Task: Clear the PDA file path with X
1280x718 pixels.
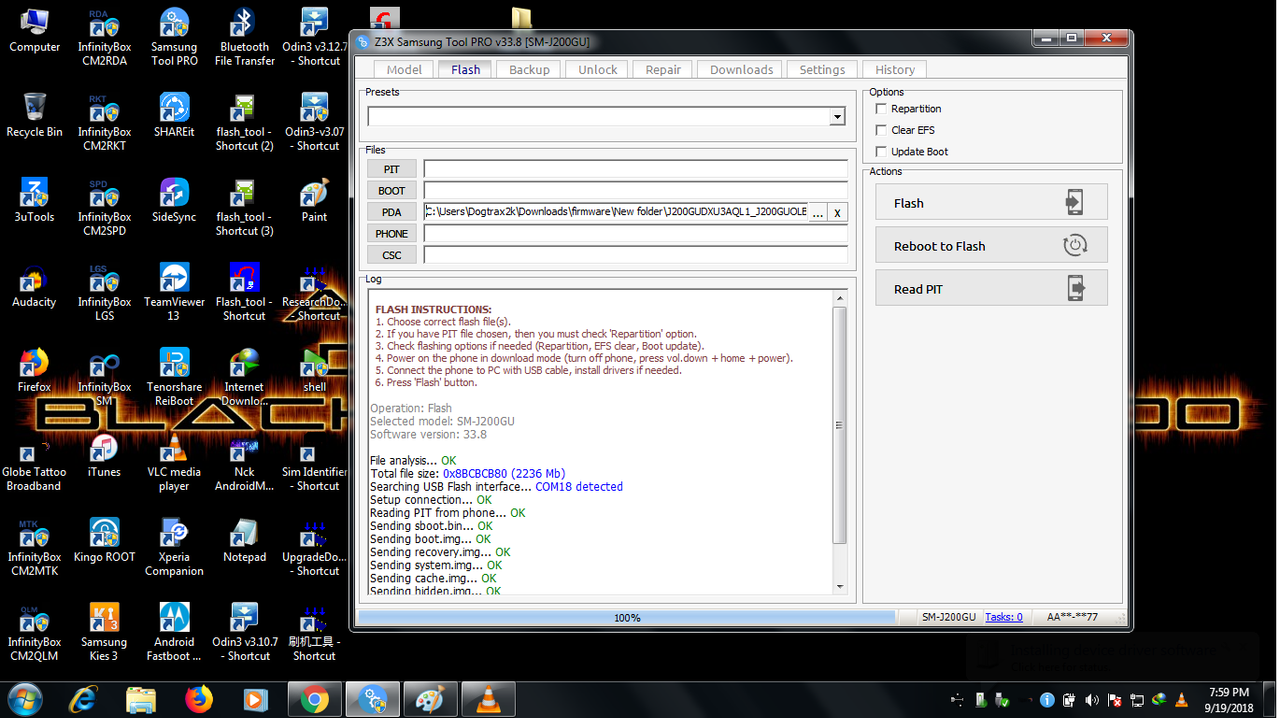Action: coord(838,212)
